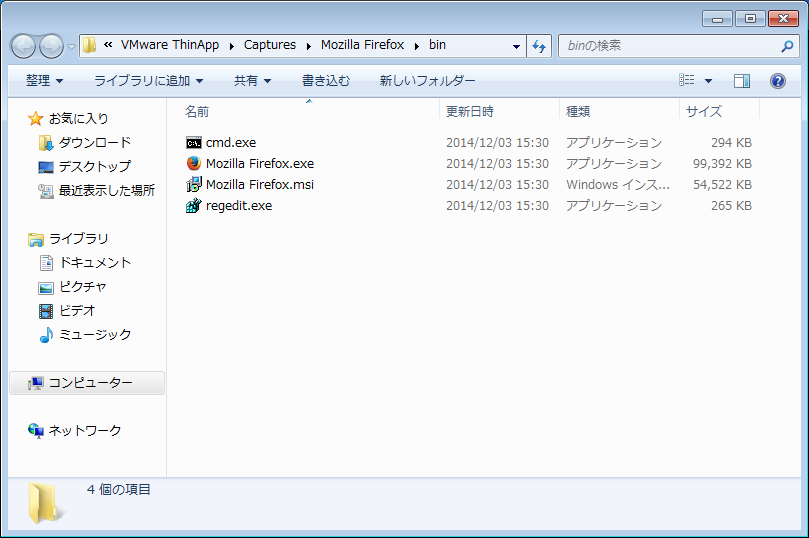Click the 書き込む toolbar button
This screenshot has width=809, height=538.
[x=326, y=80]
